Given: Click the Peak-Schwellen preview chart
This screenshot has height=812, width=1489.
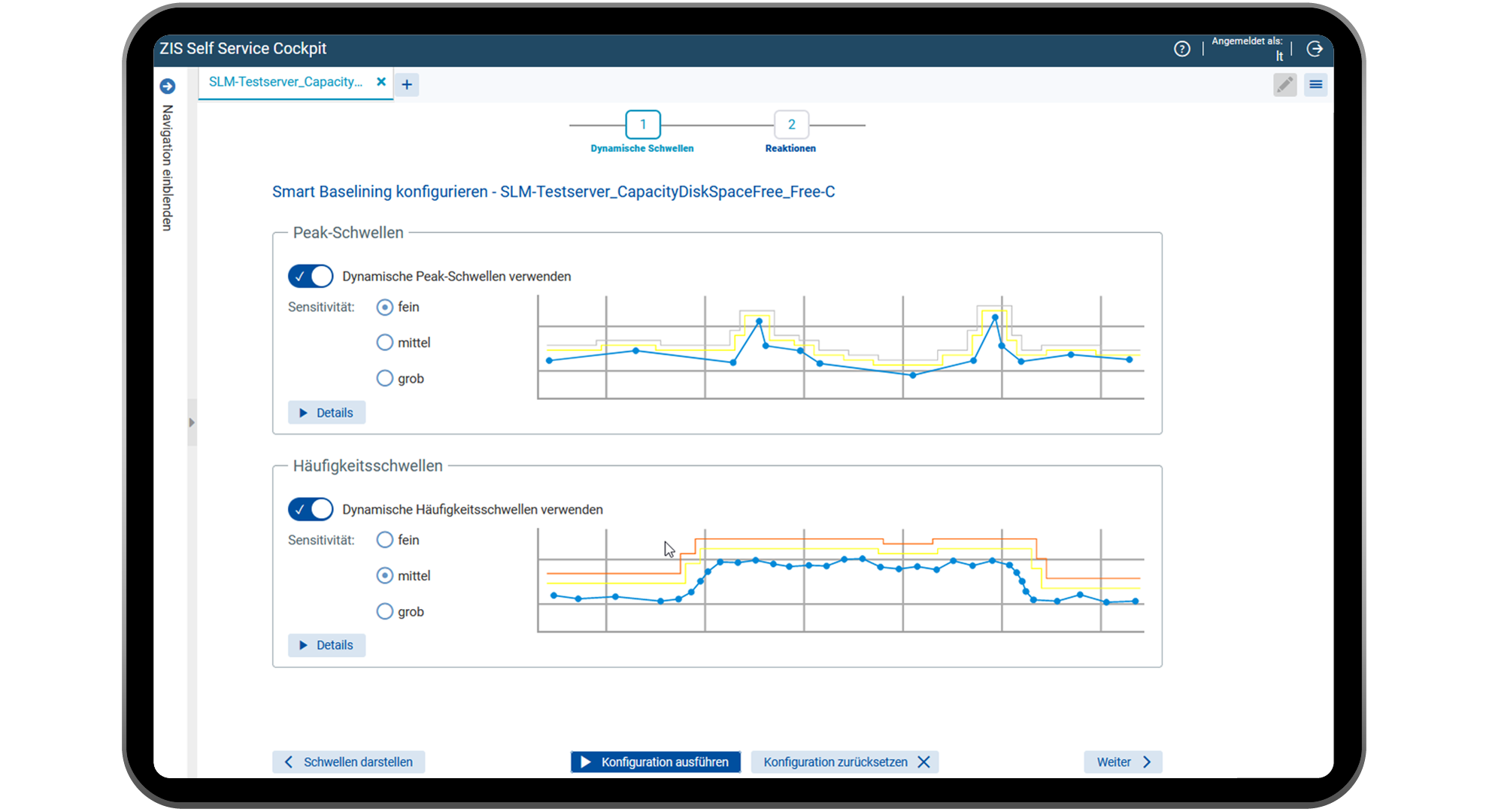Looking at the screenshot, I should [841, 347].
